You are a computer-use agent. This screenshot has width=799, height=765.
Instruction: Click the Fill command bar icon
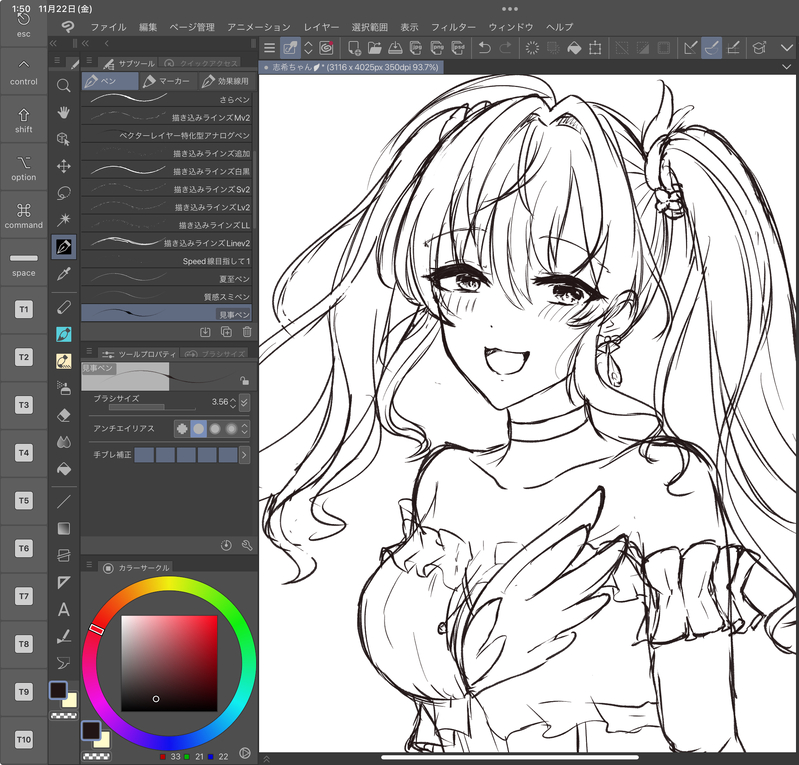[x=574, y=48]
